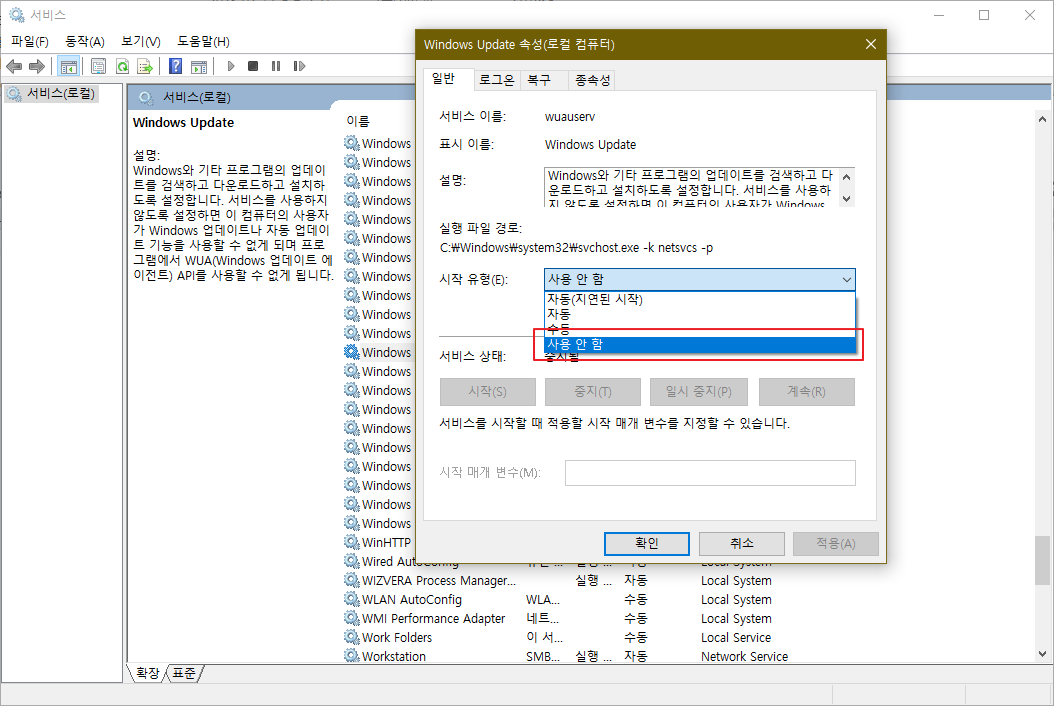The width and height of the screenshot is (1054, 706).
Task: Click the gear icon of WIZVERA Process Manager
Action: tap(352, 580)
